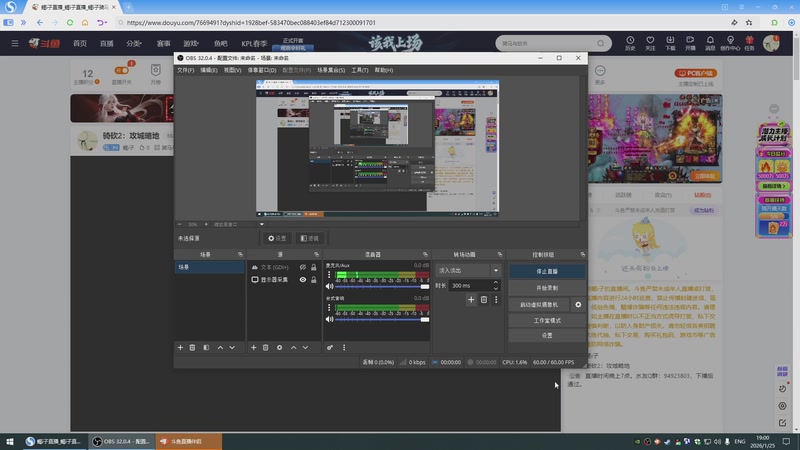Add a transition with the plus icon
The height and width of the screenshot is (450, 800).
click(x=472, y=299)
